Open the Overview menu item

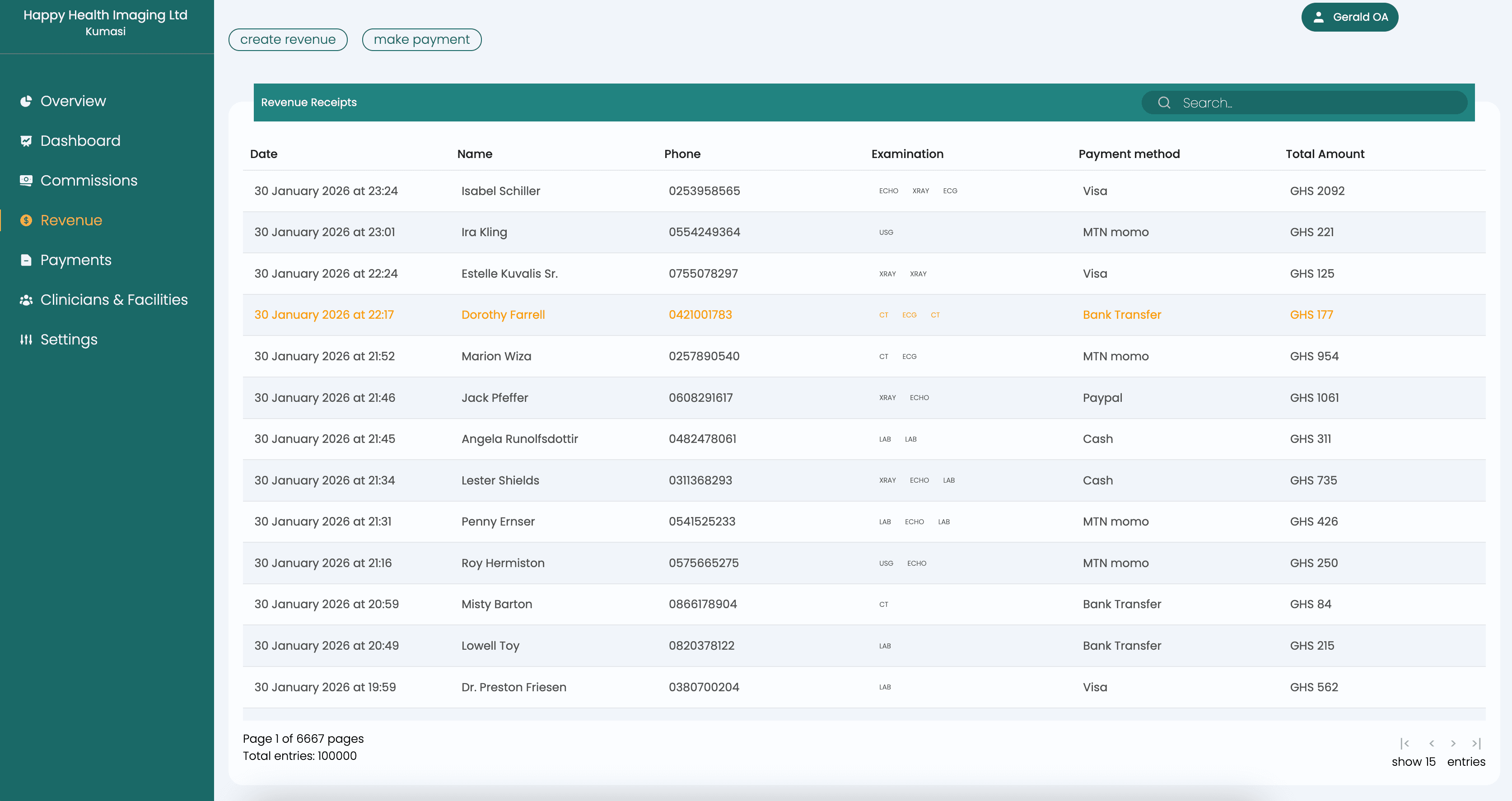(73, 102)
